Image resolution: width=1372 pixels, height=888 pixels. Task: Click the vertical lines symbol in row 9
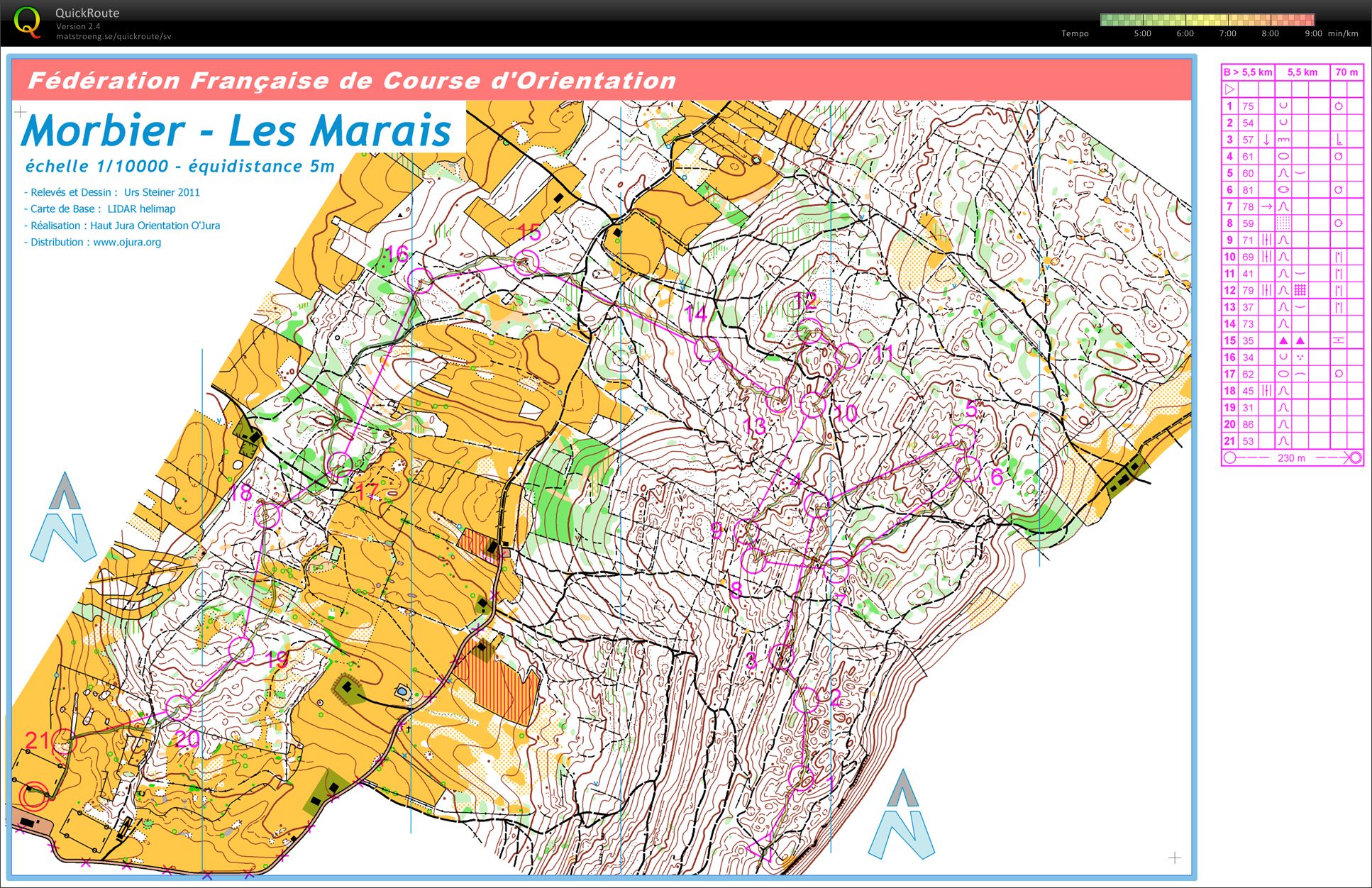tap(1266, 240)
